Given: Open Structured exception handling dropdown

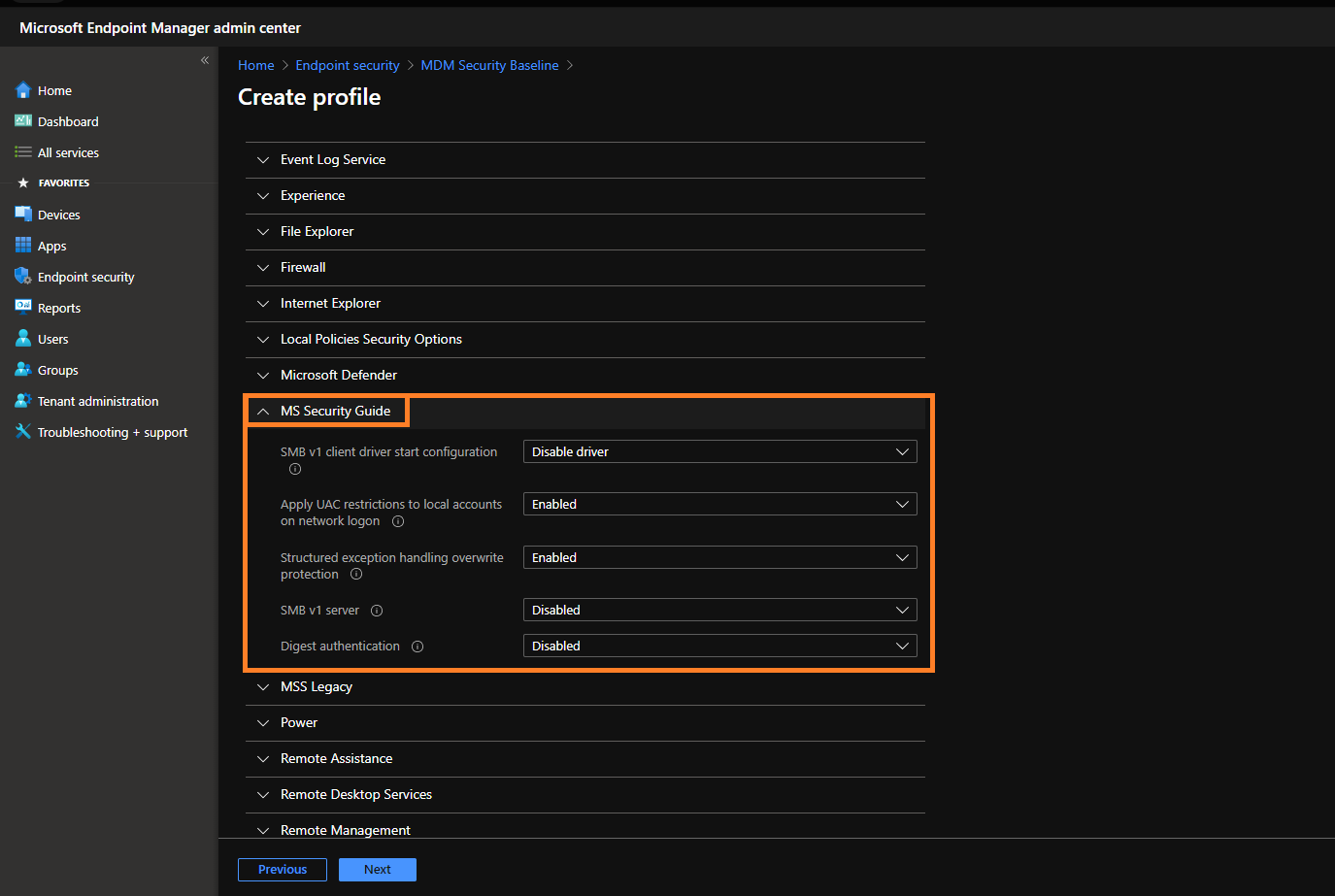Looking at the screenshot, I should (720, 557).
